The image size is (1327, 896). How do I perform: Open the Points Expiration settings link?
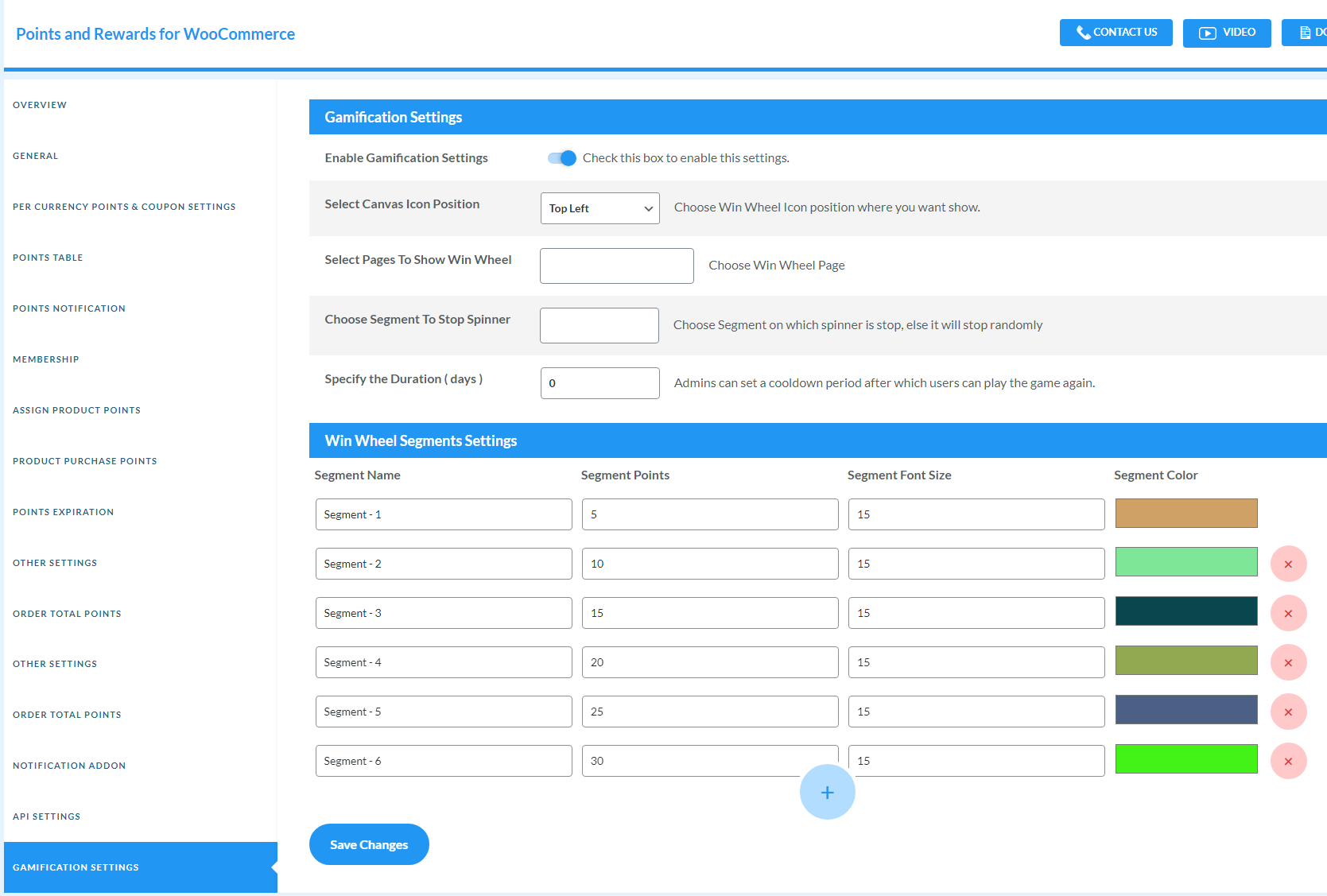click(63, 511)
